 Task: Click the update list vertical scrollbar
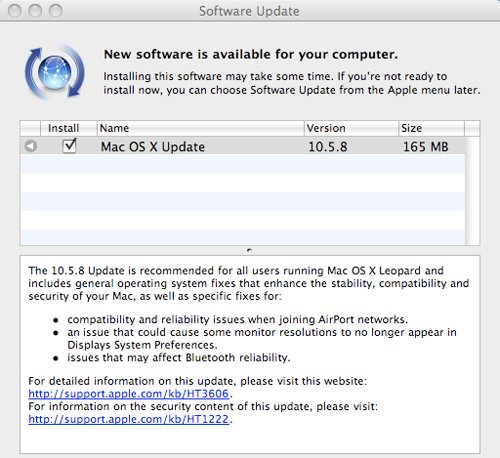(x=472, y=191)
